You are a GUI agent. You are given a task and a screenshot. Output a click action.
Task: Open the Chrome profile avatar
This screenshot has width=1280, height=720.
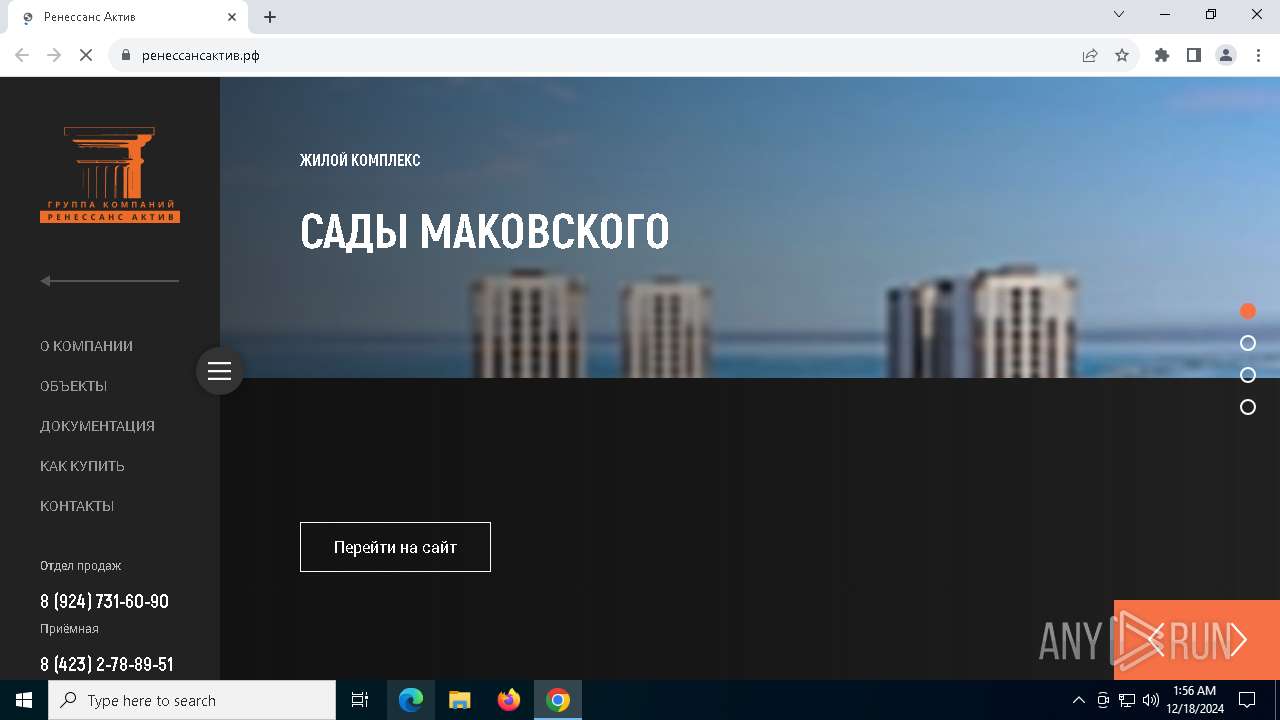[x=1226, y=55]
